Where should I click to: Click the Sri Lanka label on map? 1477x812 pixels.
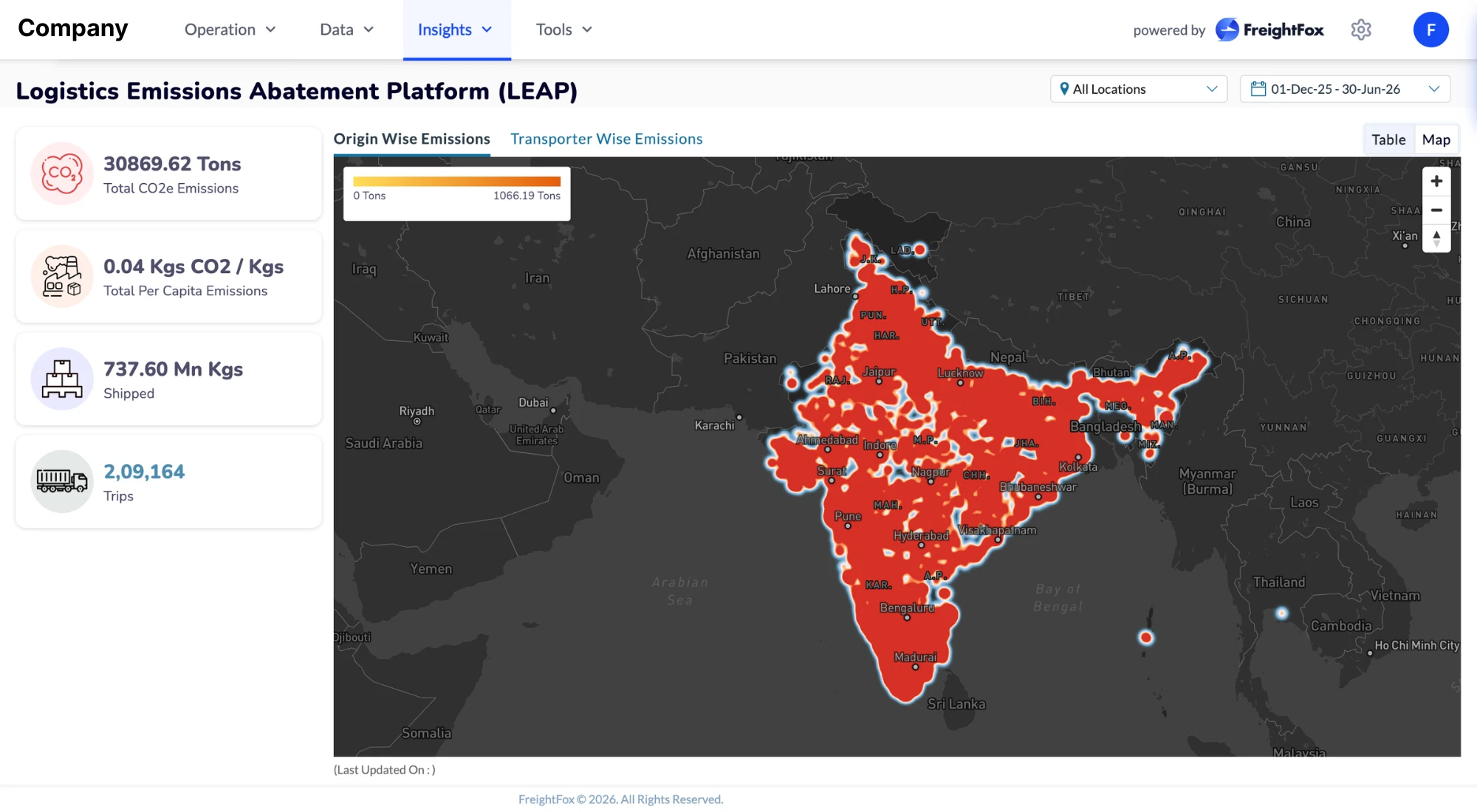click(956, 703)
